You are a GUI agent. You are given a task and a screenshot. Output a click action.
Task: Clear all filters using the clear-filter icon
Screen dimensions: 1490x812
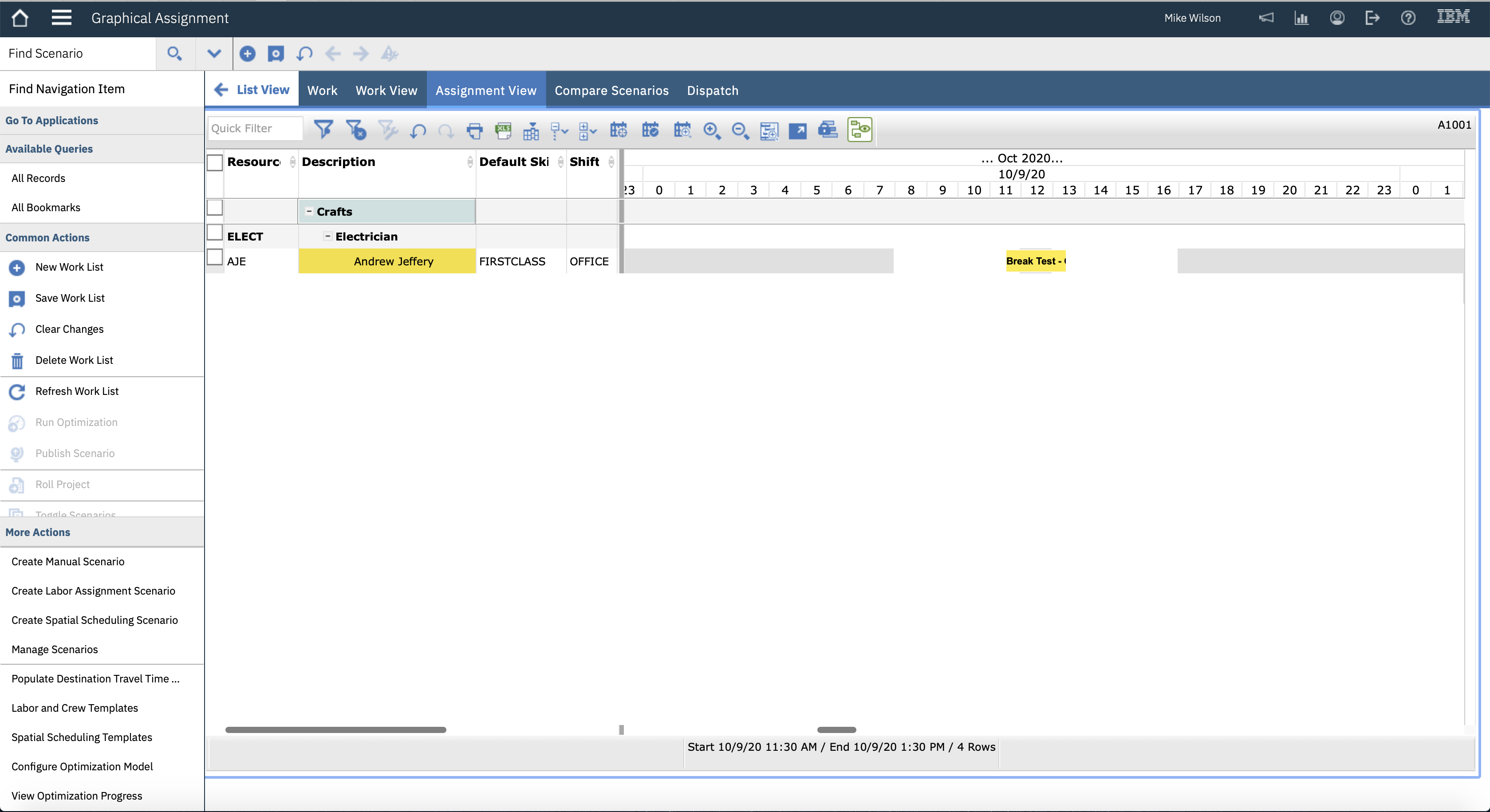tap(356, 130)
